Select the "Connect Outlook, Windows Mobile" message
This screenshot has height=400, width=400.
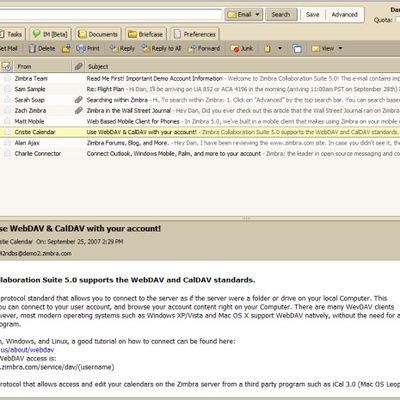[200, 153]
